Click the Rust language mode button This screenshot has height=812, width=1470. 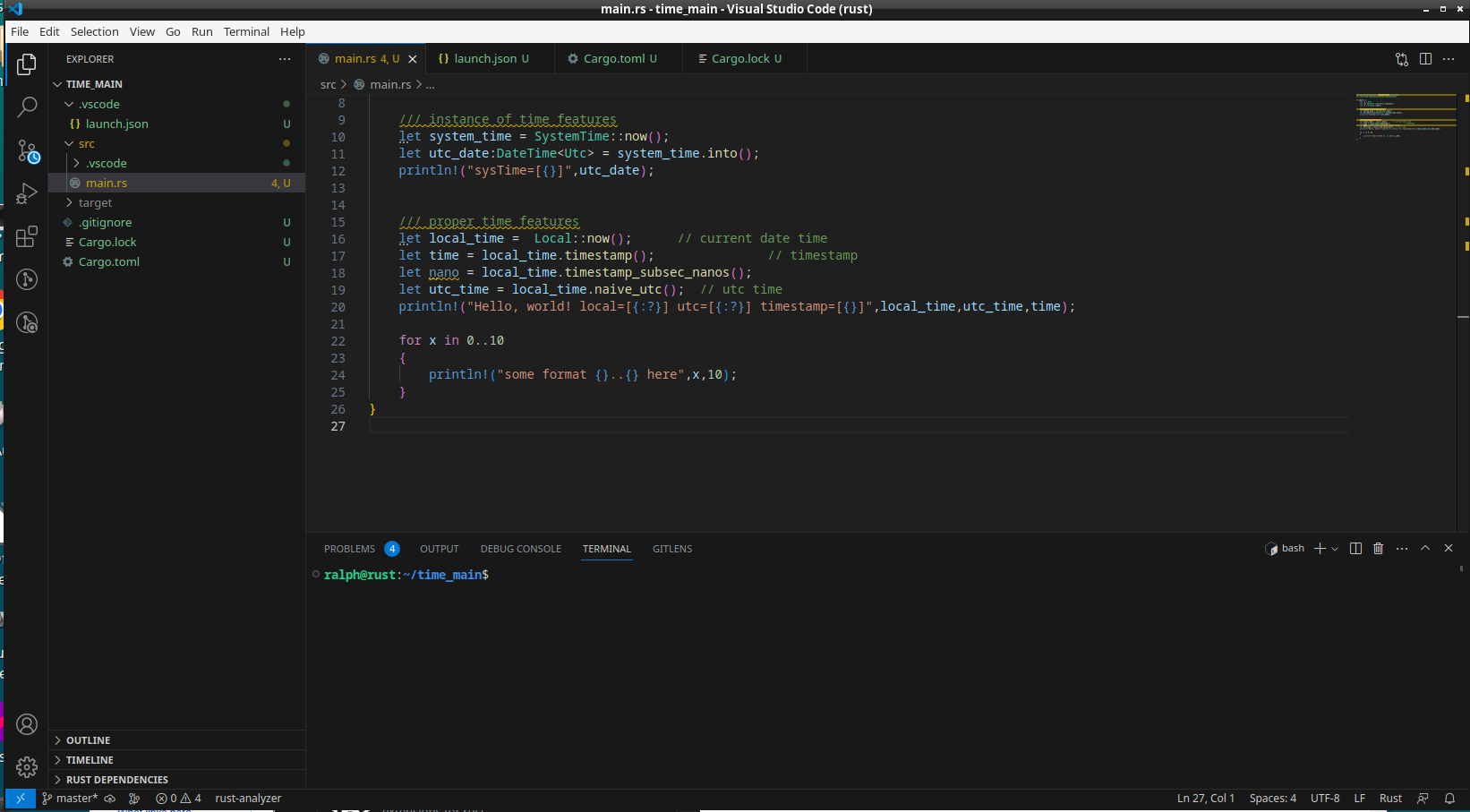(1390, 799)
